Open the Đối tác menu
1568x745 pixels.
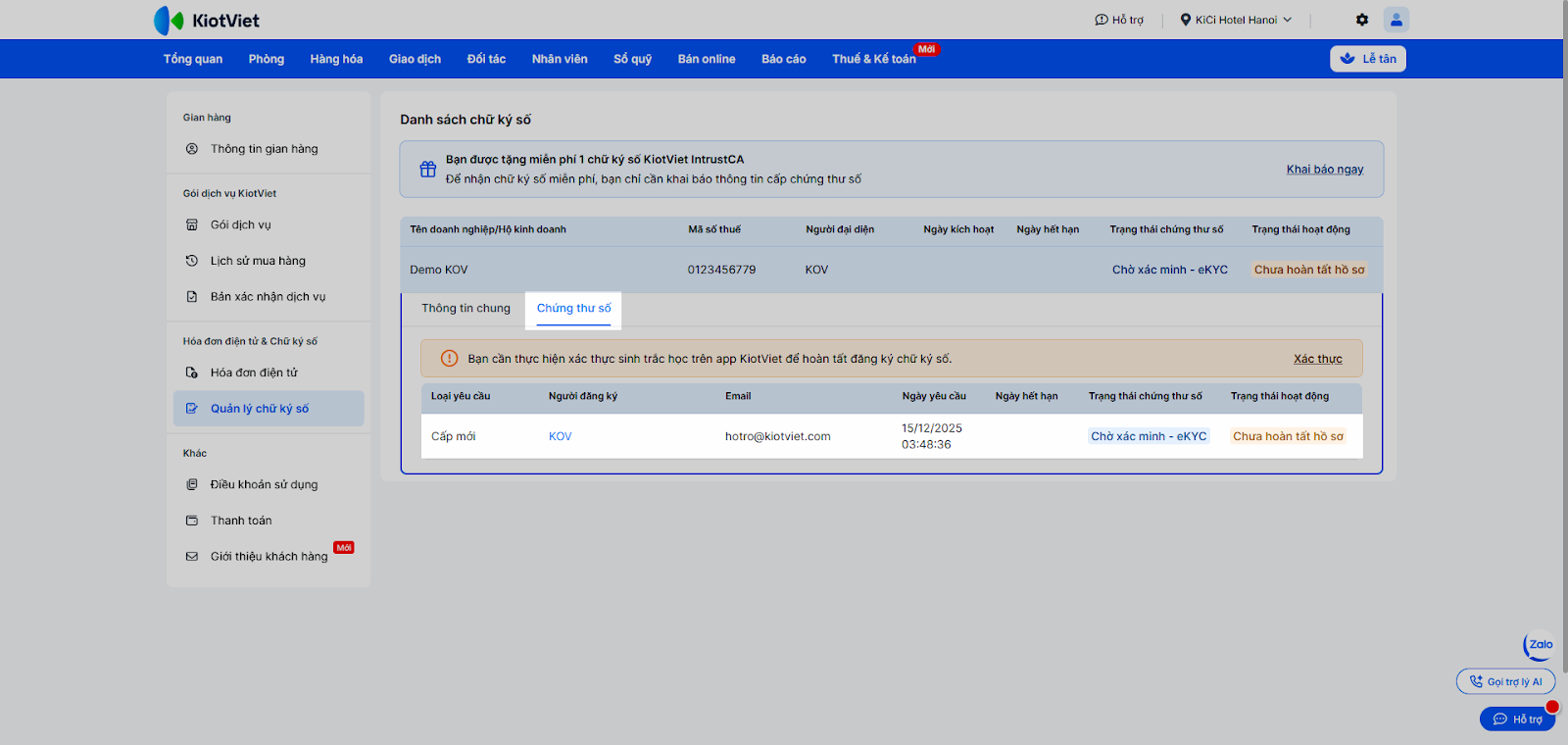[x=486, y=59]
